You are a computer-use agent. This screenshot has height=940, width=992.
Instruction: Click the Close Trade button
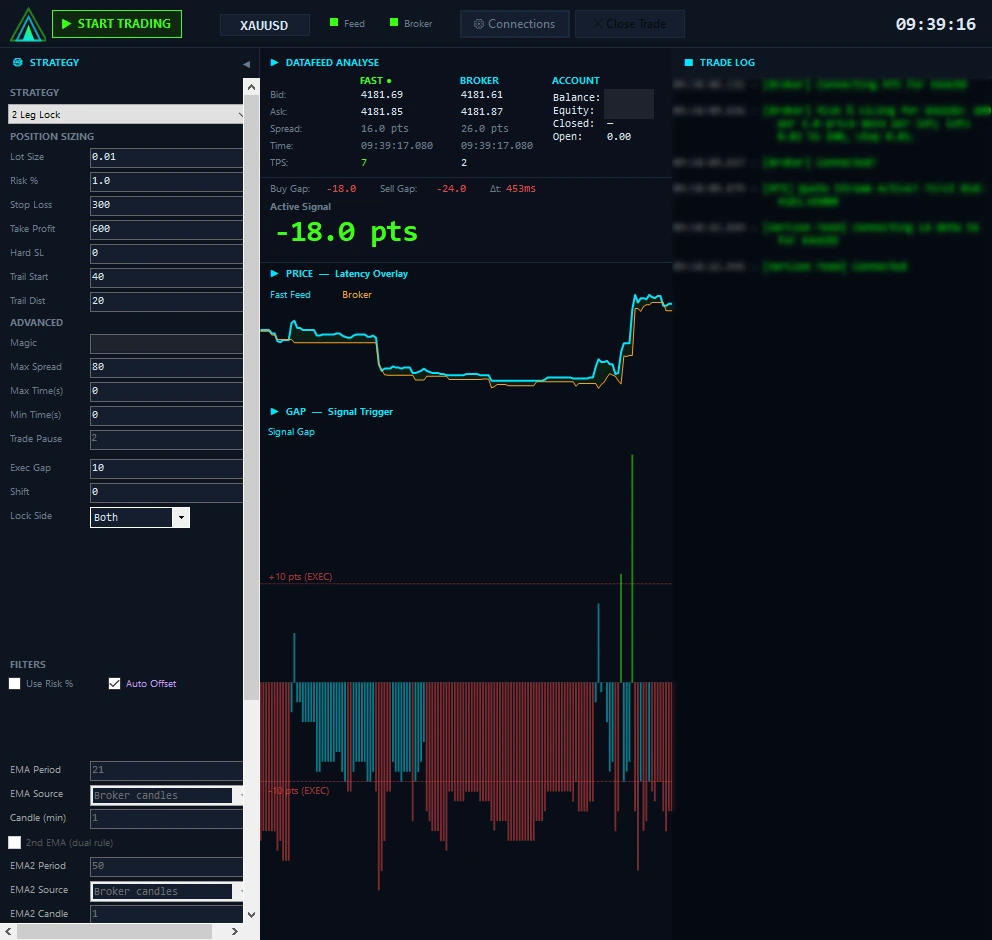pos(629,24)
